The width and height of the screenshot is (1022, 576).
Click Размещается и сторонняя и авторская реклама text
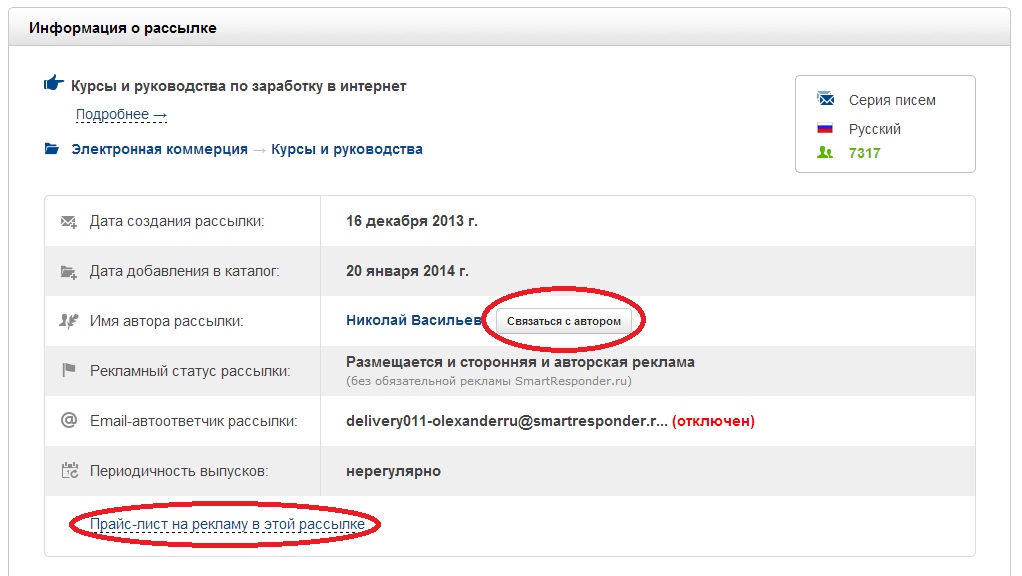click(520, 362)
